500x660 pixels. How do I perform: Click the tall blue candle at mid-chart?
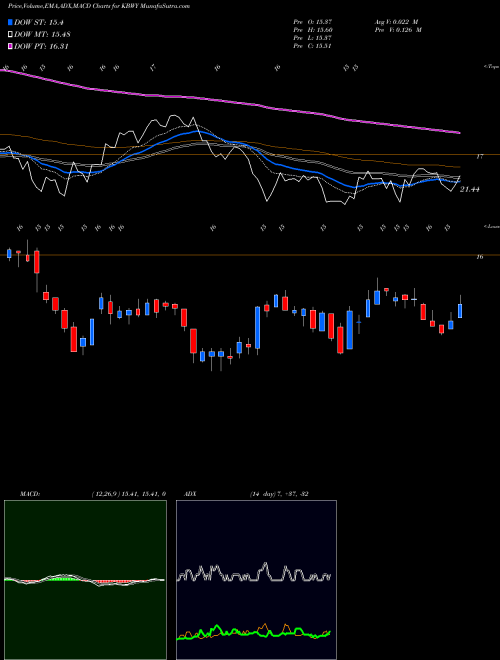pos(257,327)
